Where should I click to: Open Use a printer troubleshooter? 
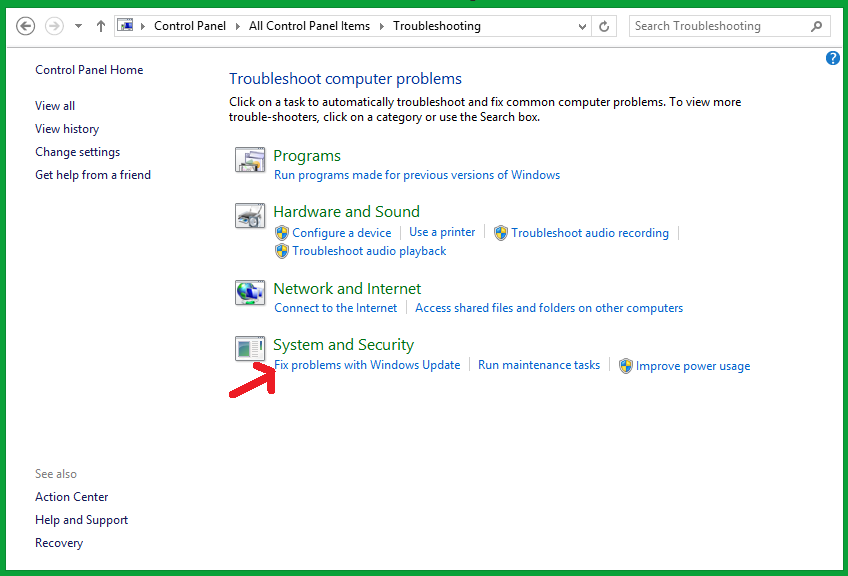(x=442, y=232)
